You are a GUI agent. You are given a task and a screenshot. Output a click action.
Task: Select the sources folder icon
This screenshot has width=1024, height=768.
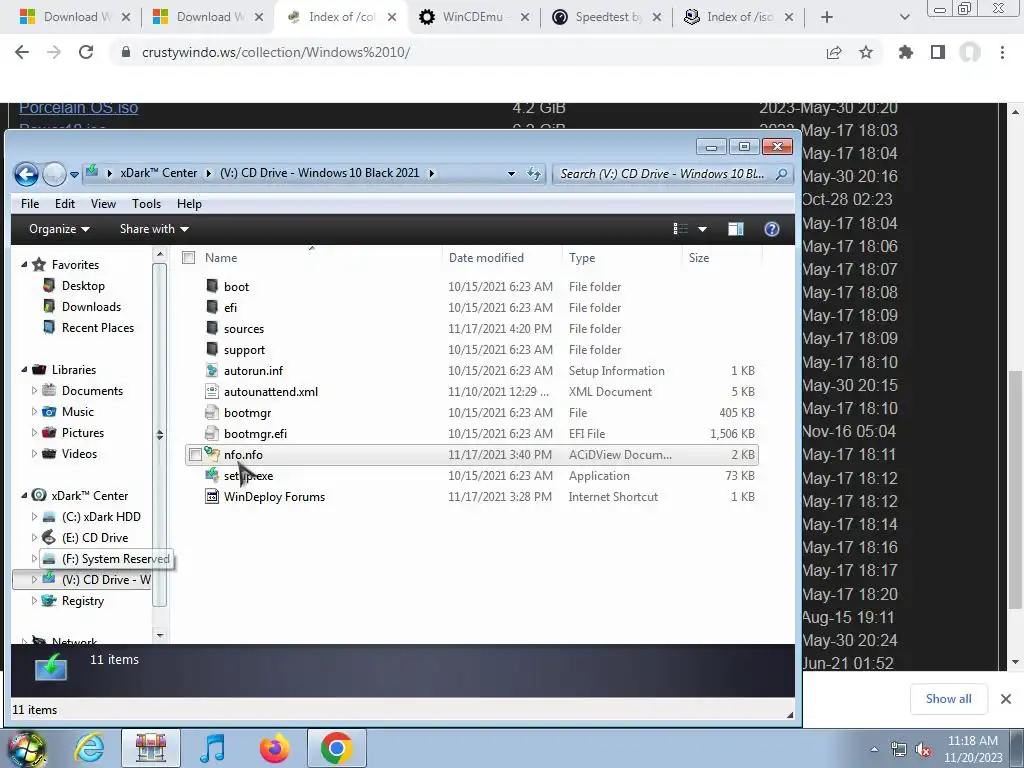(212, 328)
